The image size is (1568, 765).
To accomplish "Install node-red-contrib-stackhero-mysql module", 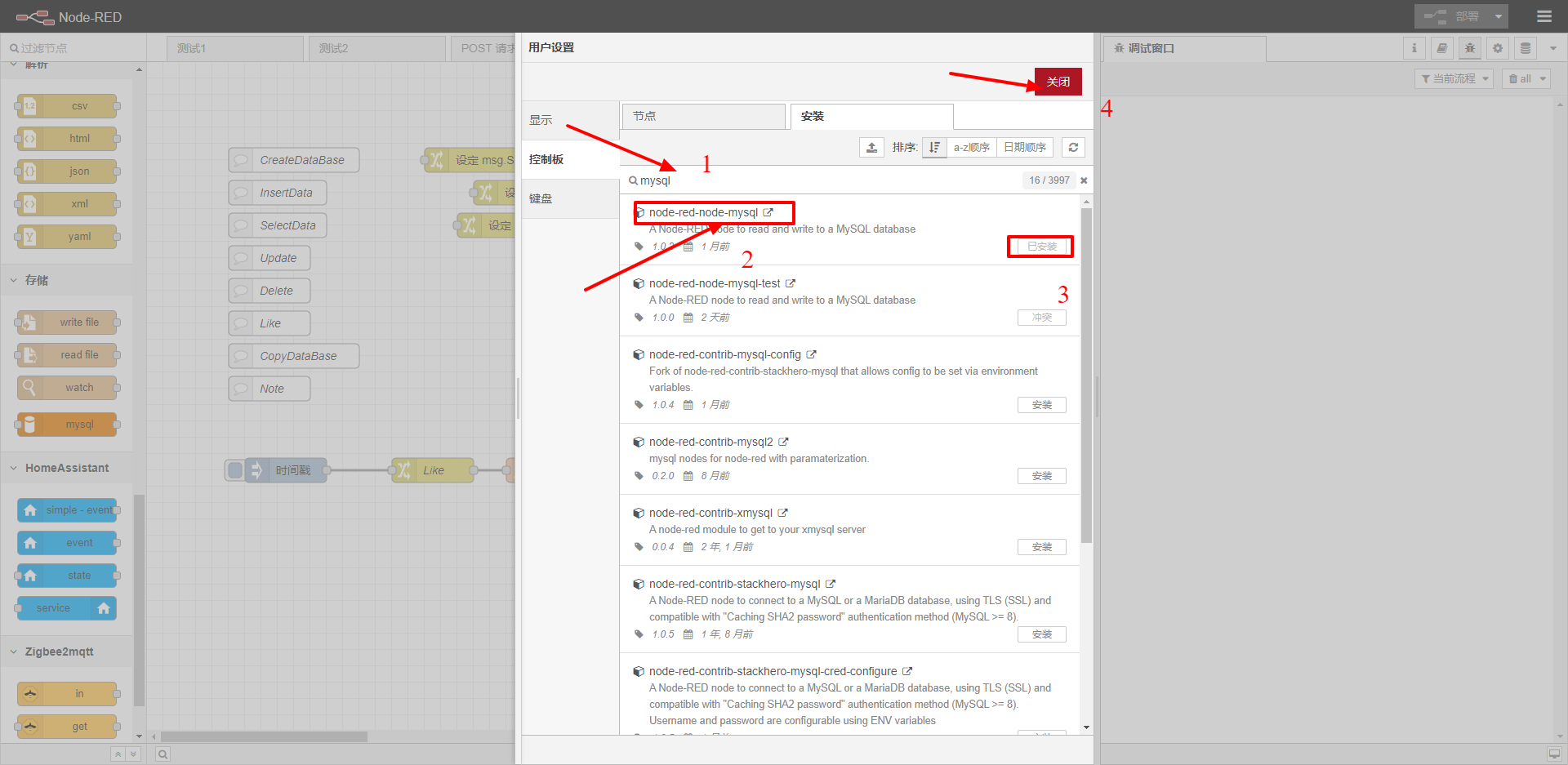I will (x=1041, y=634).
